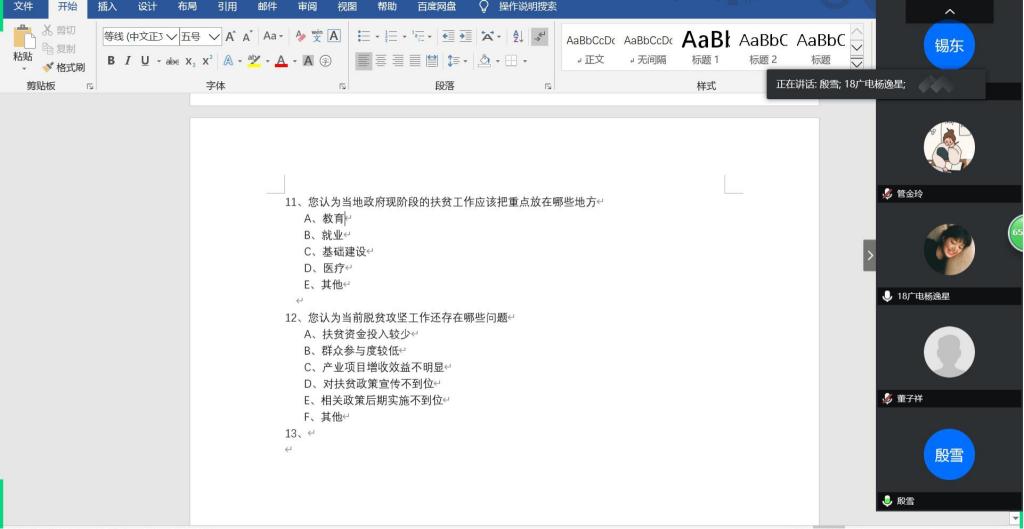
Task: Click the sort (A-Z) icon
Action: pyautogui.click(x=517, y=37)
